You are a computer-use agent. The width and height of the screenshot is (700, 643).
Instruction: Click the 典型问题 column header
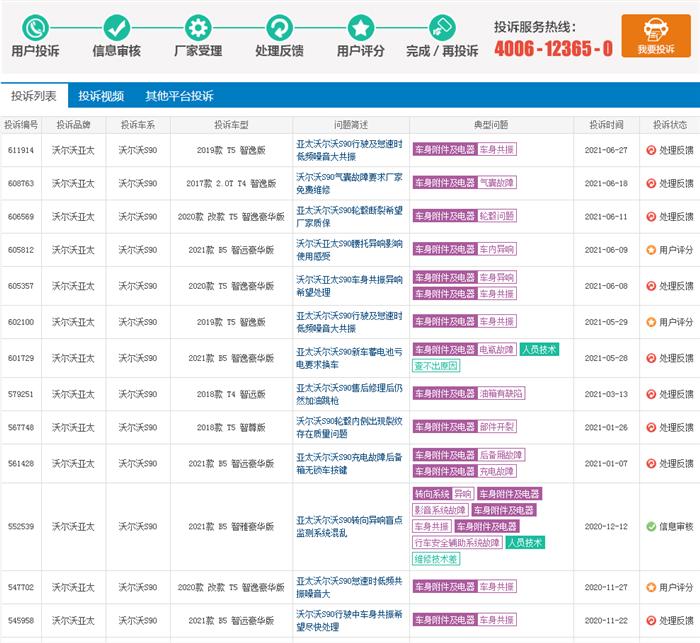tap(491, 125)
